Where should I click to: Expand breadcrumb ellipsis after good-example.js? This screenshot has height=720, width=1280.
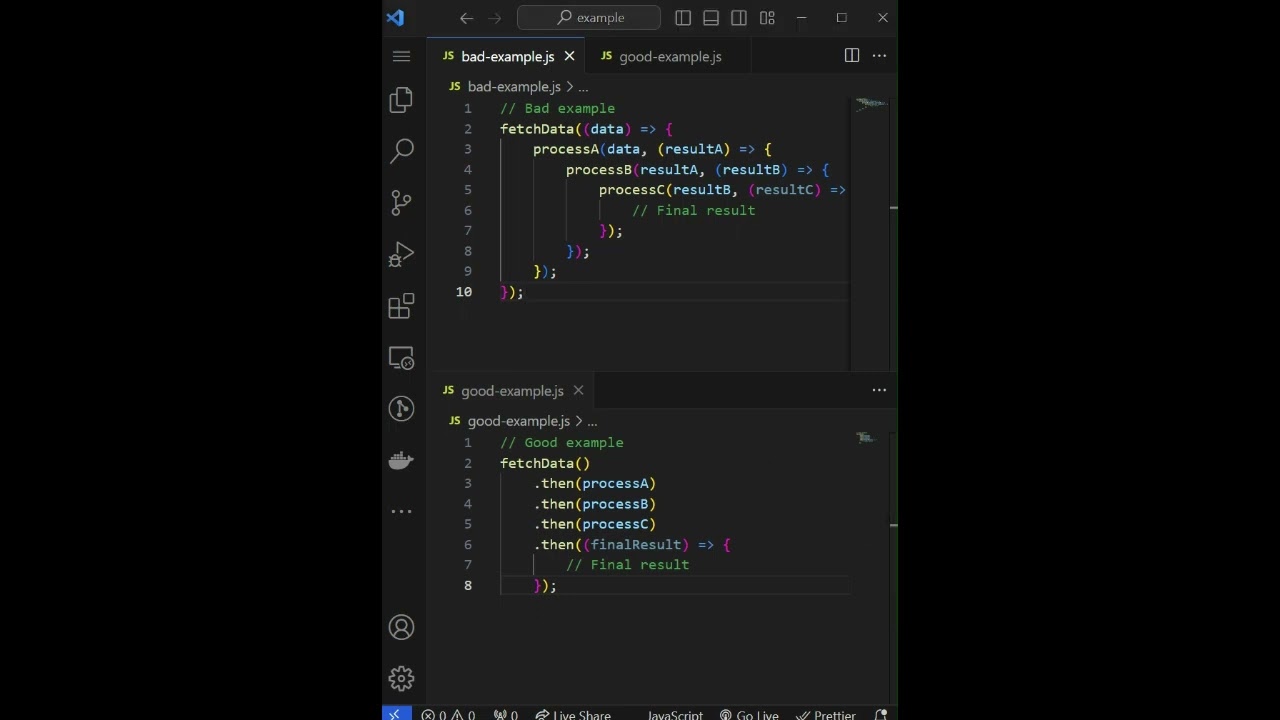point(592,421)
